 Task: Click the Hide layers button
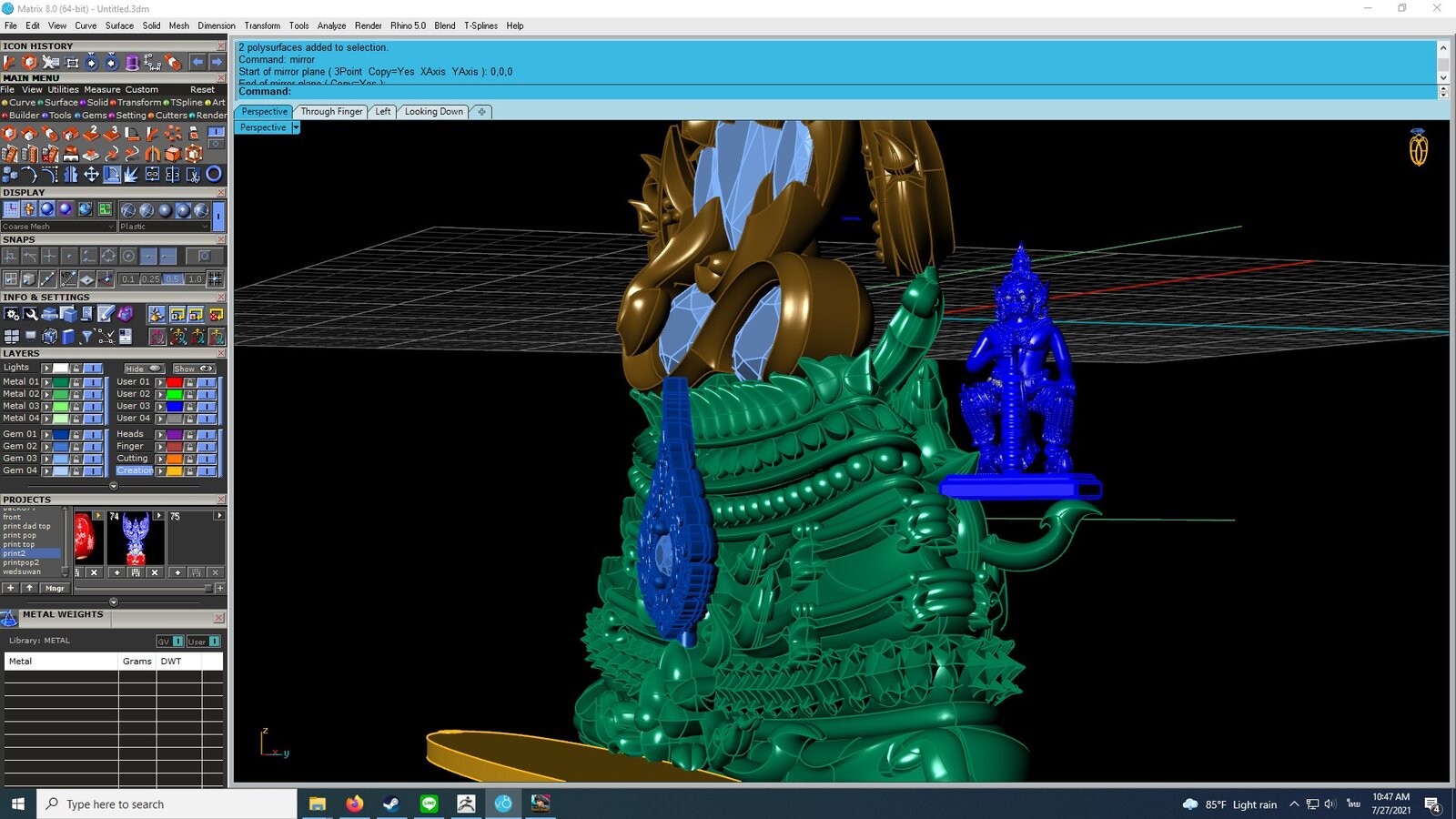click(x=144, y=369)
